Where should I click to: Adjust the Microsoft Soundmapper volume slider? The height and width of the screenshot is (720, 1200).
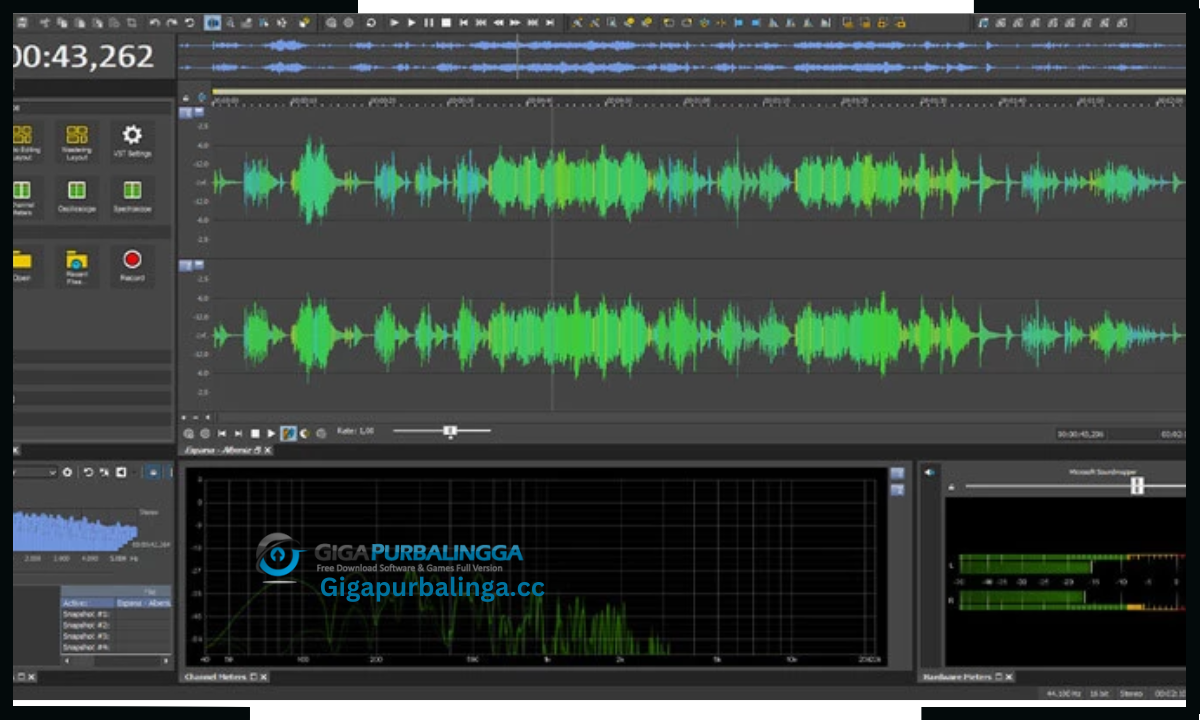[x=1137, y=485]
